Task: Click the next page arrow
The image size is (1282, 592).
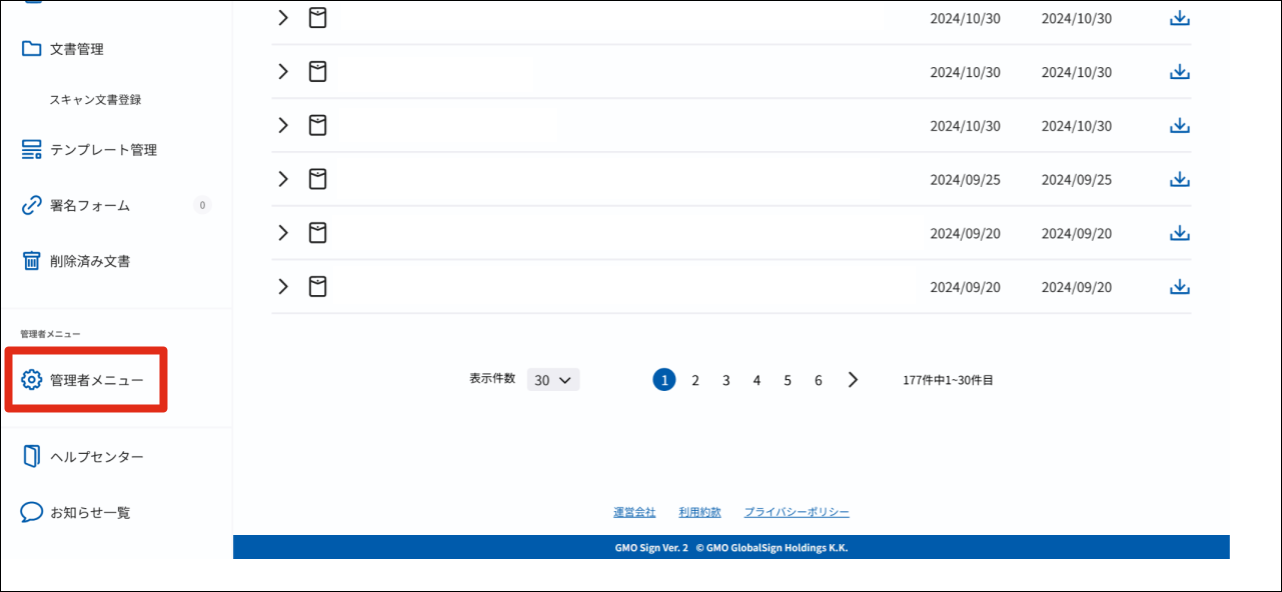Action: pos(853,379)
